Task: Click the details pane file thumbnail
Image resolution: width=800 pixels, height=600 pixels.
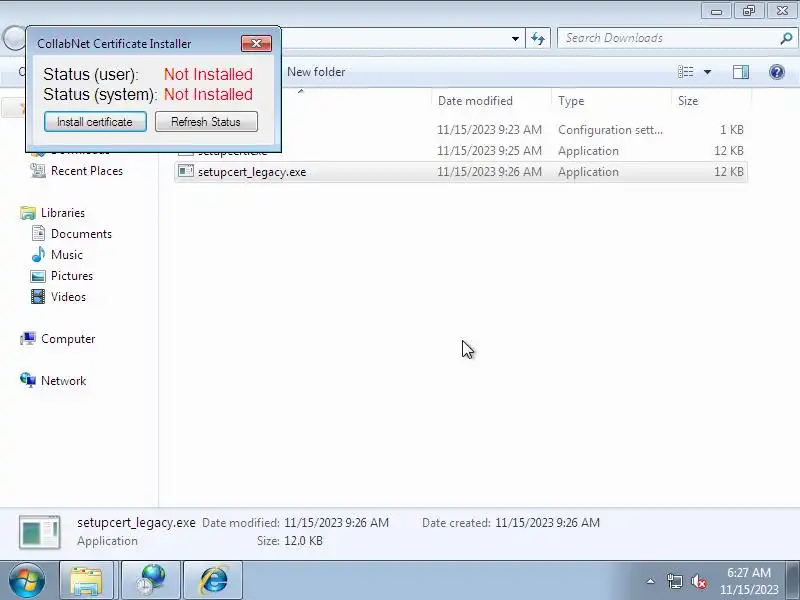Action: click(40, 532)
